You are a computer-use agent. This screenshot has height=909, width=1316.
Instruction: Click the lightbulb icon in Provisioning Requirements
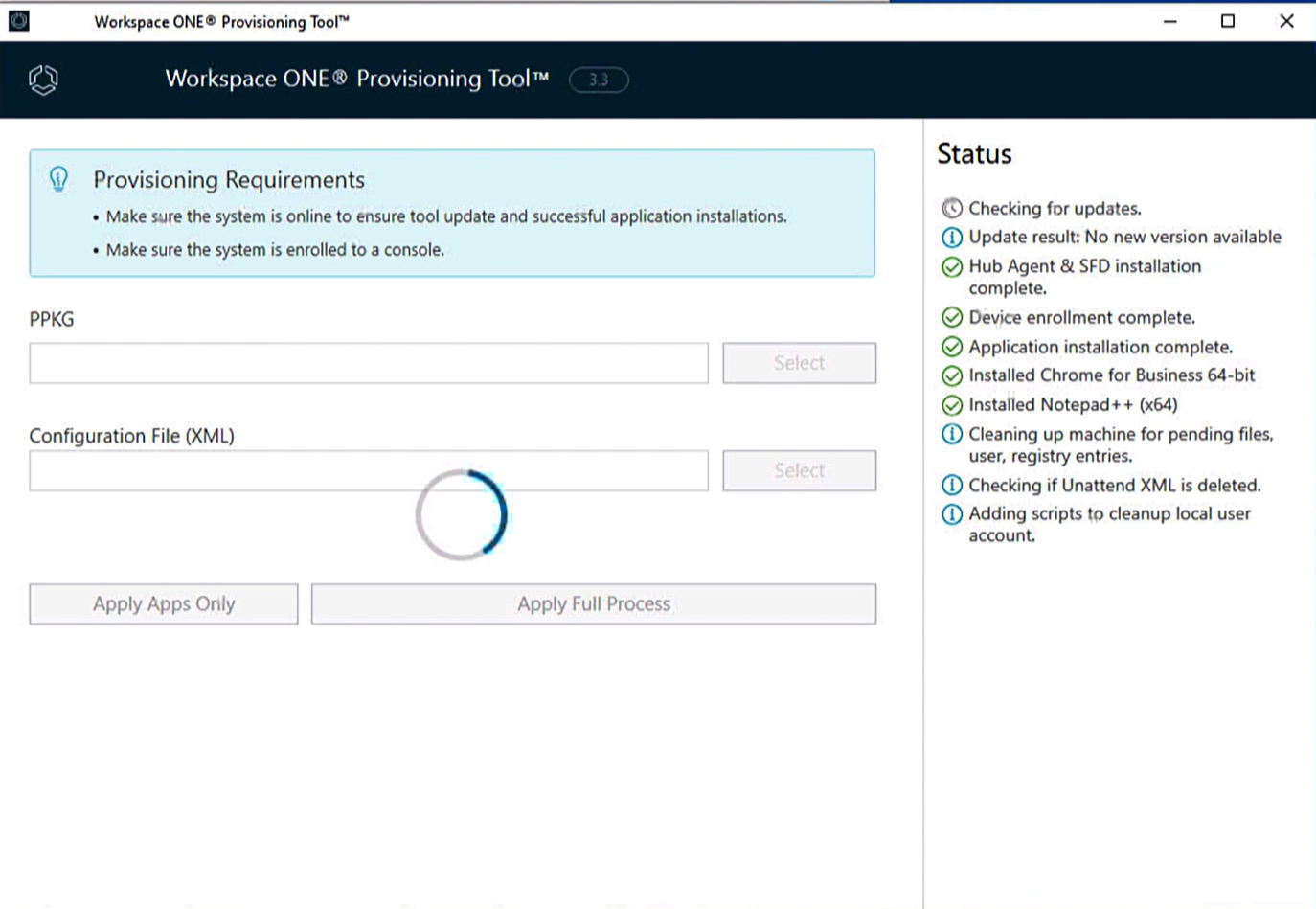58,179
